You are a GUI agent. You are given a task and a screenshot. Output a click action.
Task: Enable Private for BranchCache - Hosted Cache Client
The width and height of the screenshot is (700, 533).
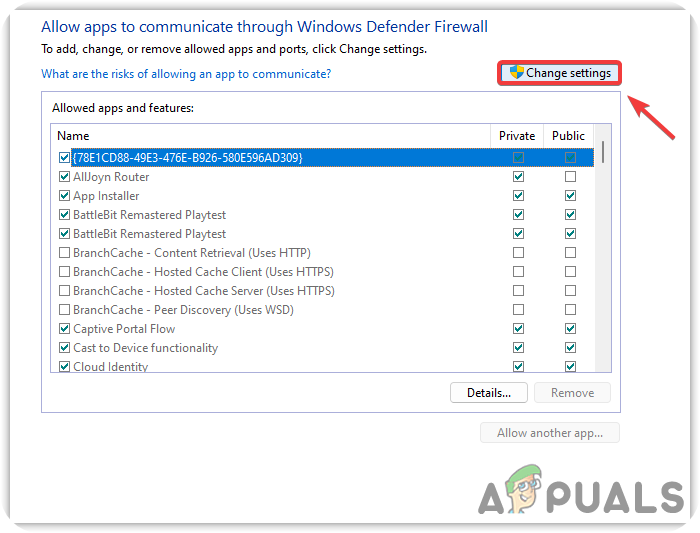coord(518,272)
